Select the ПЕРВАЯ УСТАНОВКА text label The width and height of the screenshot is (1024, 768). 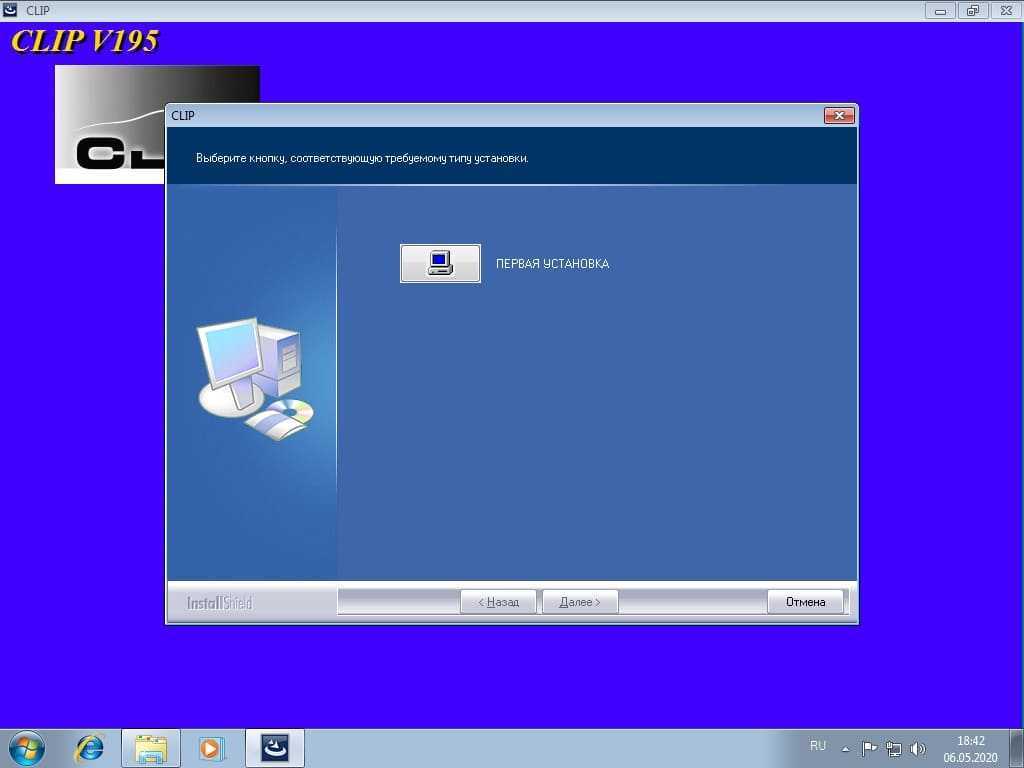click(552, 264)
